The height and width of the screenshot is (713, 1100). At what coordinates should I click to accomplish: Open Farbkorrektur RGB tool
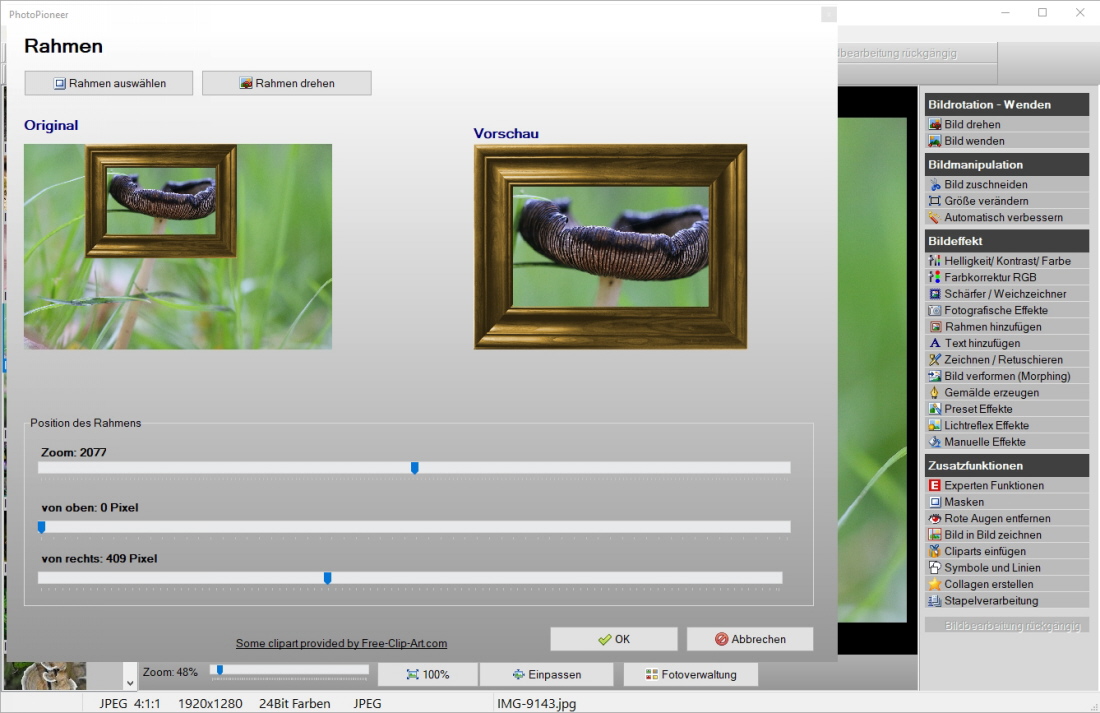coord(990,277)
